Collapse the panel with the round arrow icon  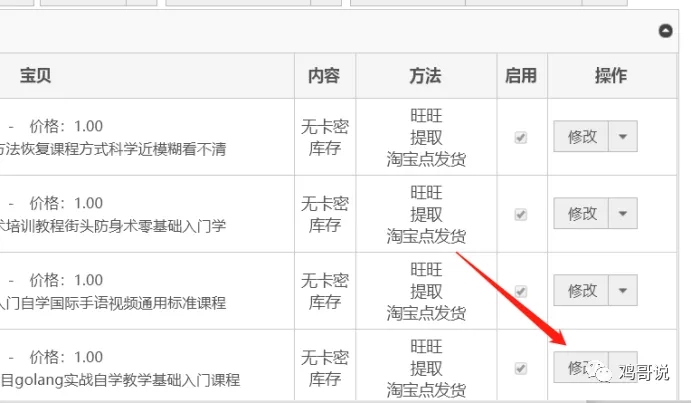(666, 31)
